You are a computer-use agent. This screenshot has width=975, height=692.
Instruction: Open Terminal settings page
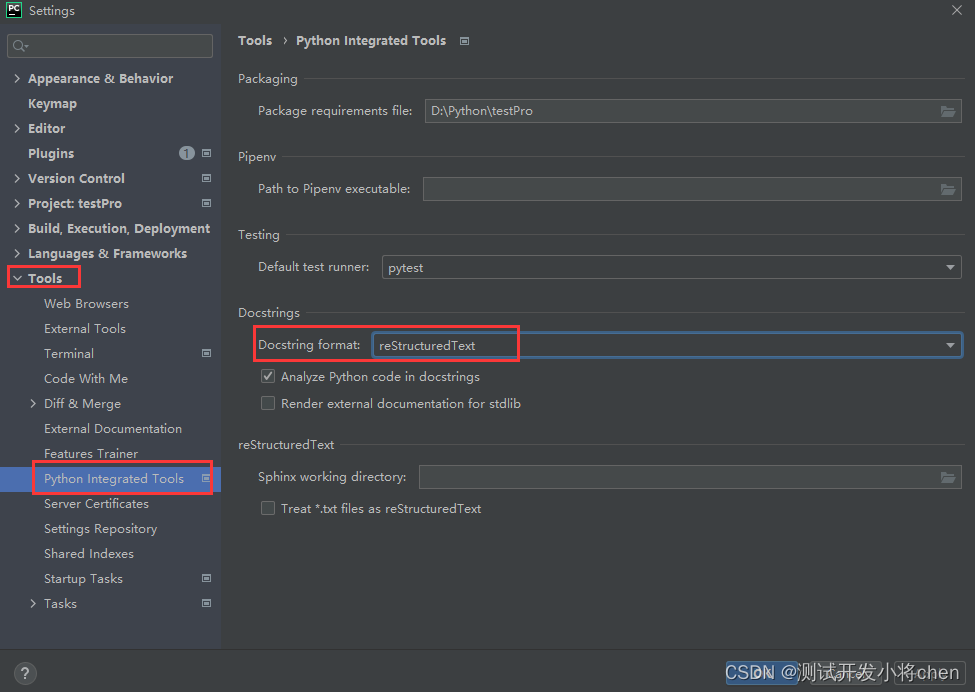[x=69, y=353]
